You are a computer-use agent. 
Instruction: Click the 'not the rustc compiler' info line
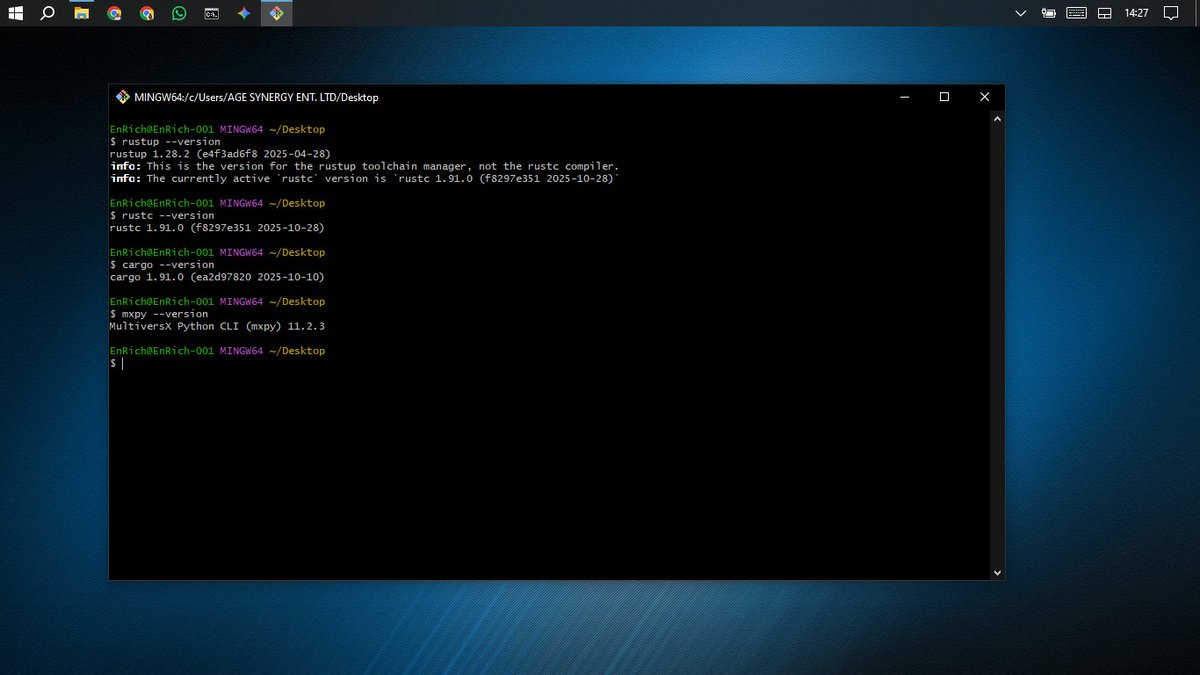[365, 166]
